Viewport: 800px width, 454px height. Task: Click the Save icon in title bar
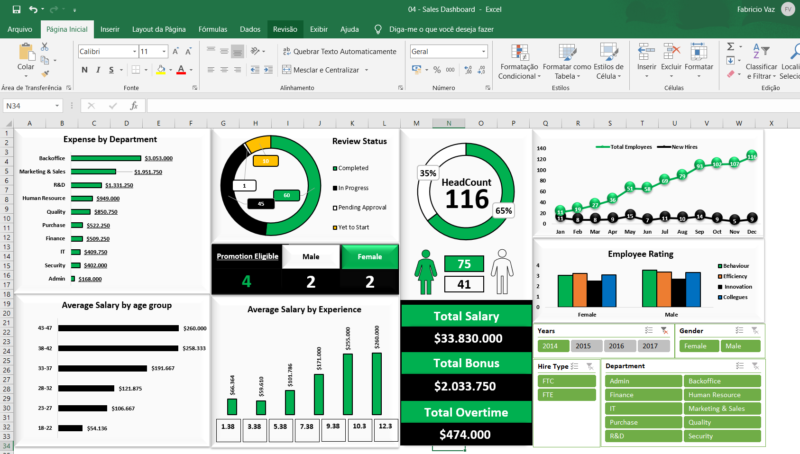pyautogui.click(x=16, y=9)
